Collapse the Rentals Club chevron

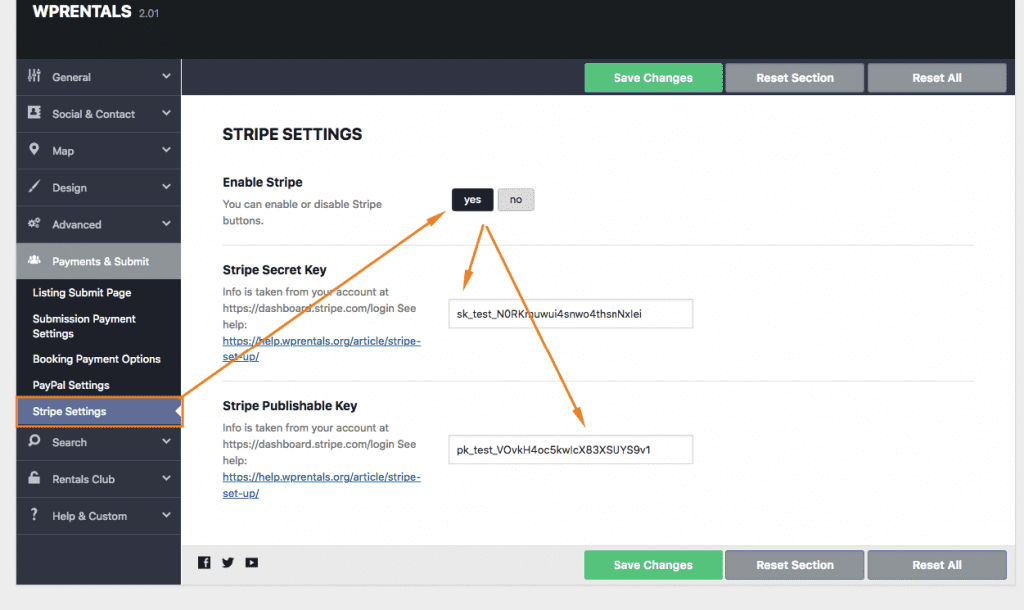pos(167,479)
